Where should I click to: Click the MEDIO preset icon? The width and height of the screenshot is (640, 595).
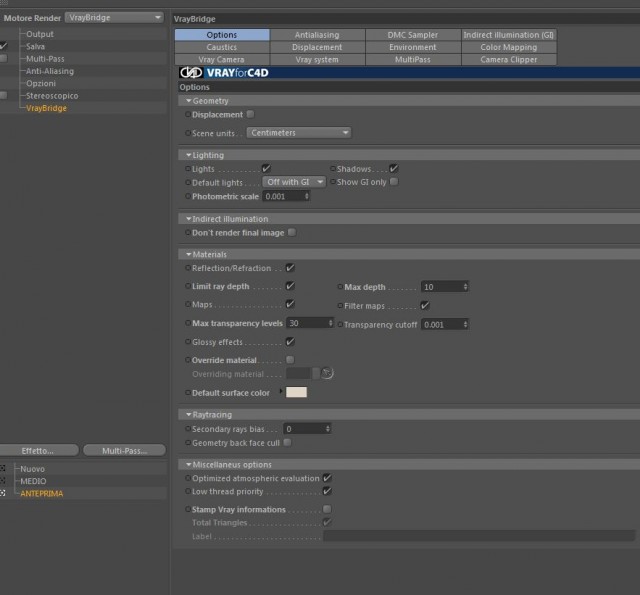3,481
